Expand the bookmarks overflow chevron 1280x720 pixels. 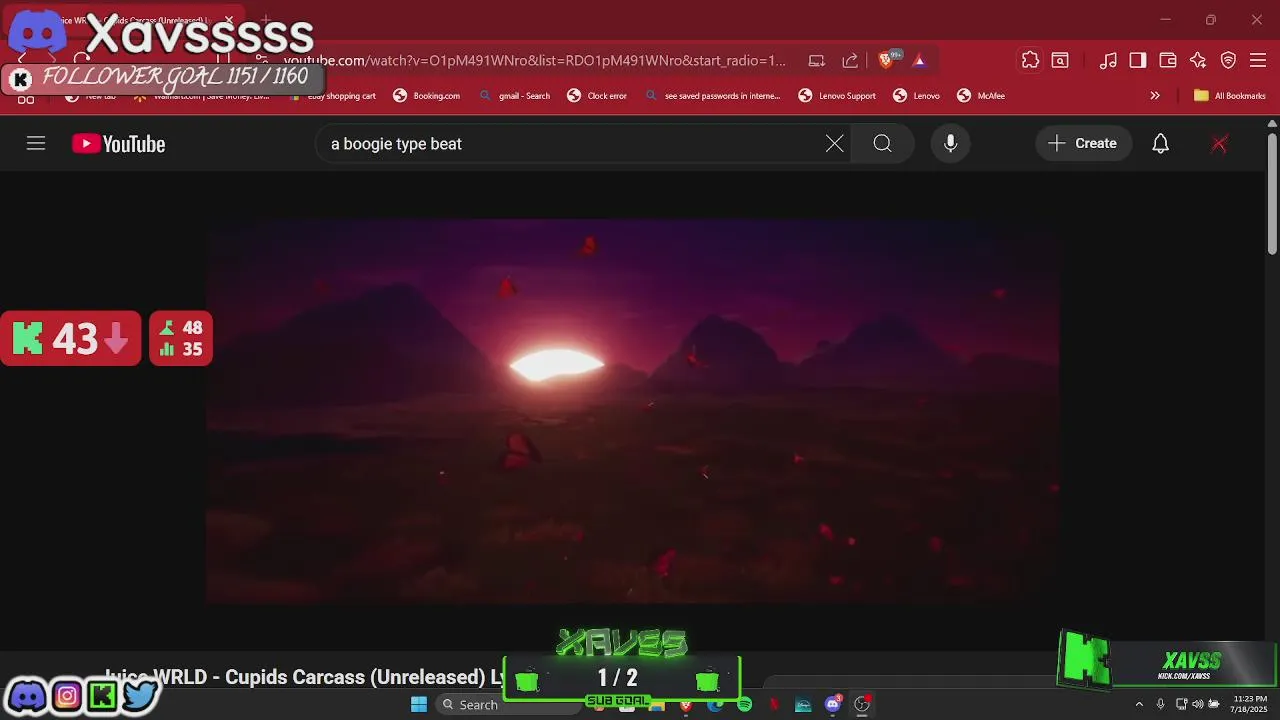[1155, 96]
